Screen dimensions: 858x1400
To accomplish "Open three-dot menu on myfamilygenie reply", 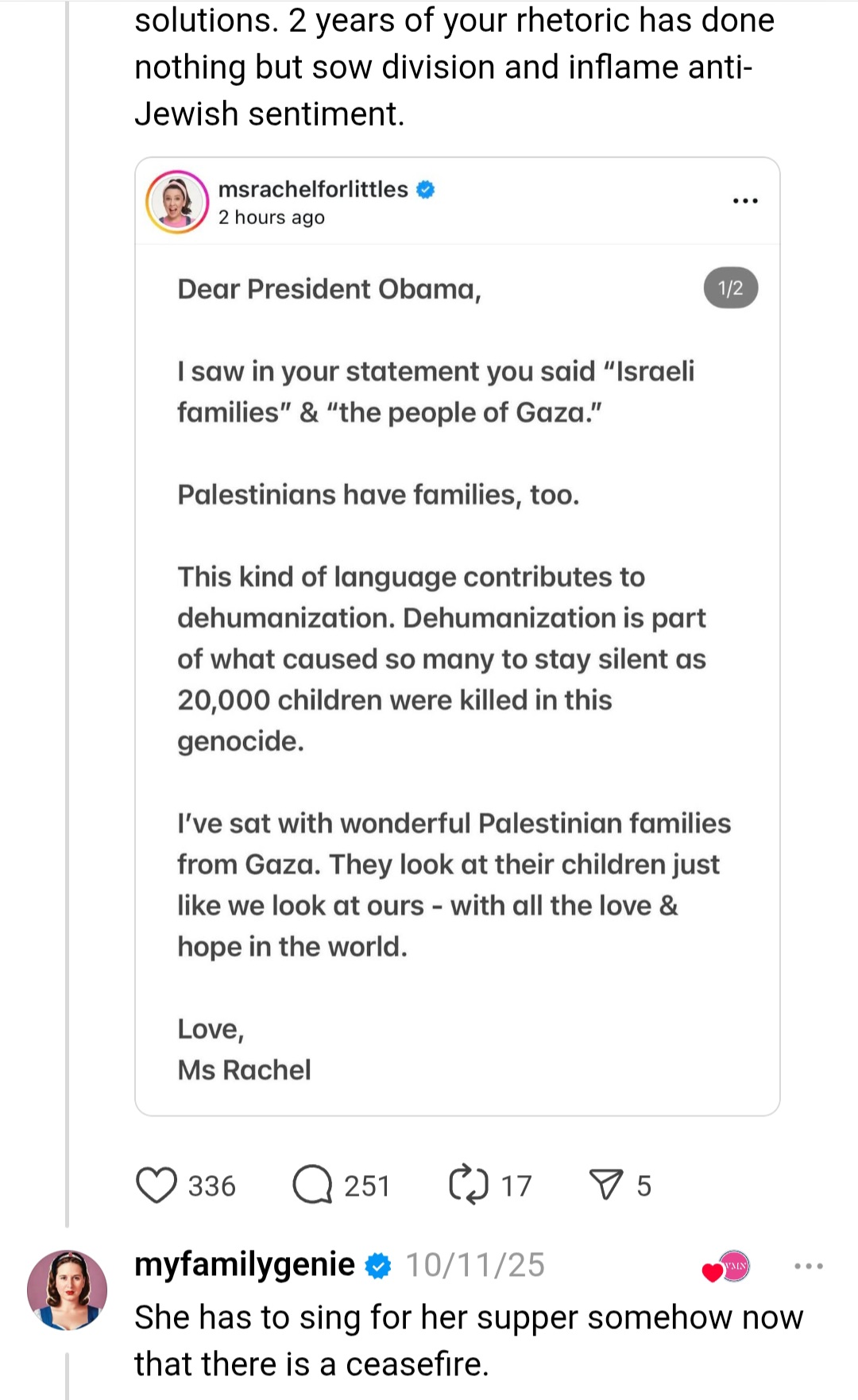I will click(809, 1266).
